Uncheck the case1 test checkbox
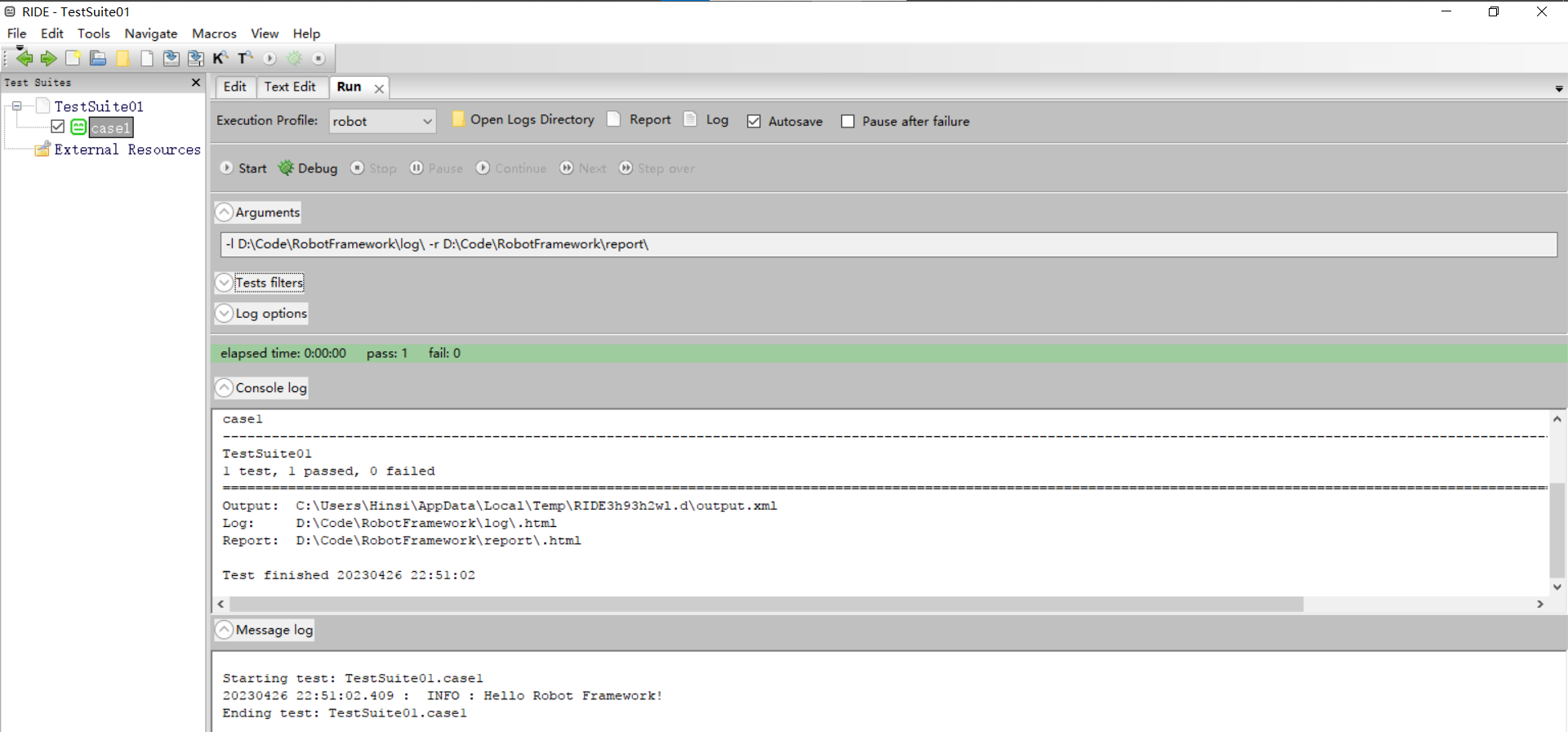This screenshot has height=732, width=1568. [x=57, y=127]
